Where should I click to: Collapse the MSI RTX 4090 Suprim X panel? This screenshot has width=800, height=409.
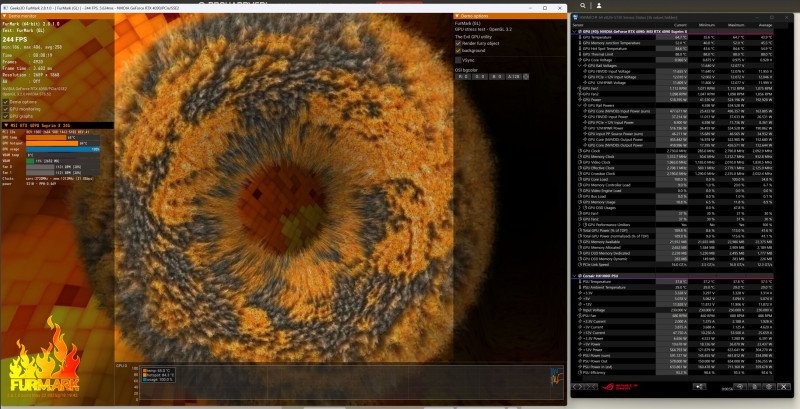pyautogui.click(x=5, y=125)
